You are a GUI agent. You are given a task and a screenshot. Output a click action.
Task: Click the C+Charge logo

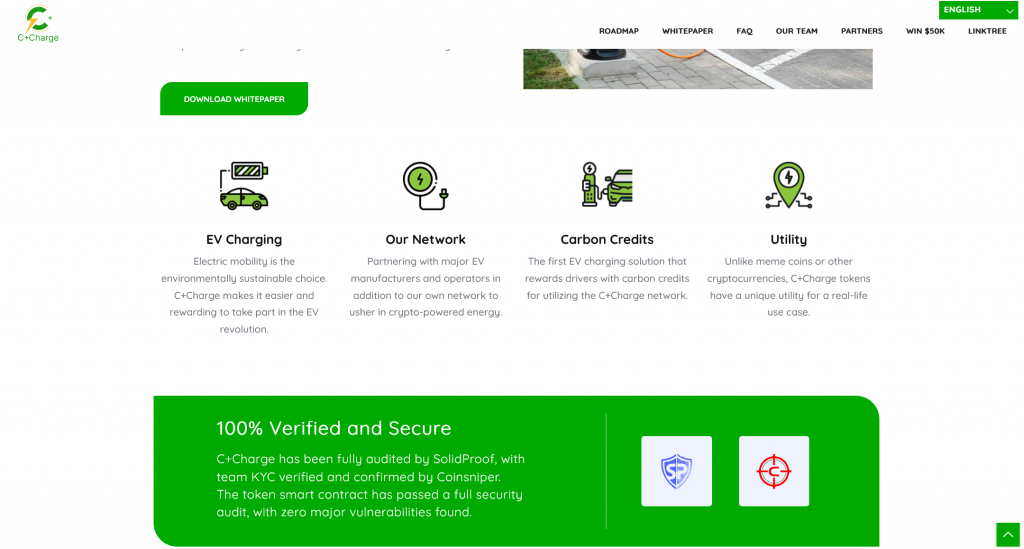coord(38,24)
